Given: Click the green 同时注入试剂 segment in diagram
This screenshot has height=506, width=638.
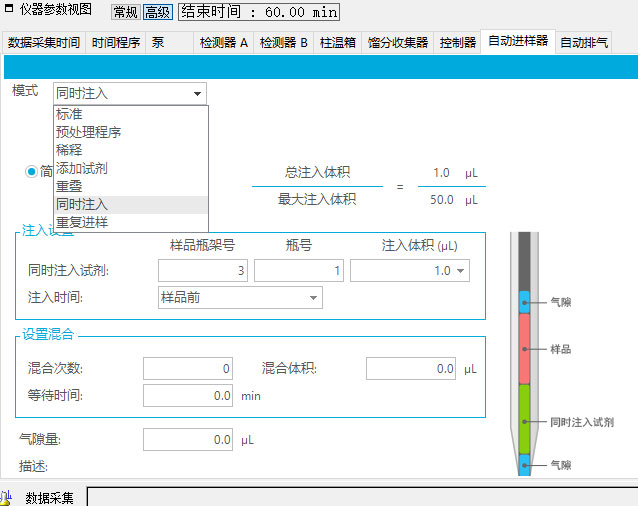Looking at the screenshot, I should tap(524, 419).
